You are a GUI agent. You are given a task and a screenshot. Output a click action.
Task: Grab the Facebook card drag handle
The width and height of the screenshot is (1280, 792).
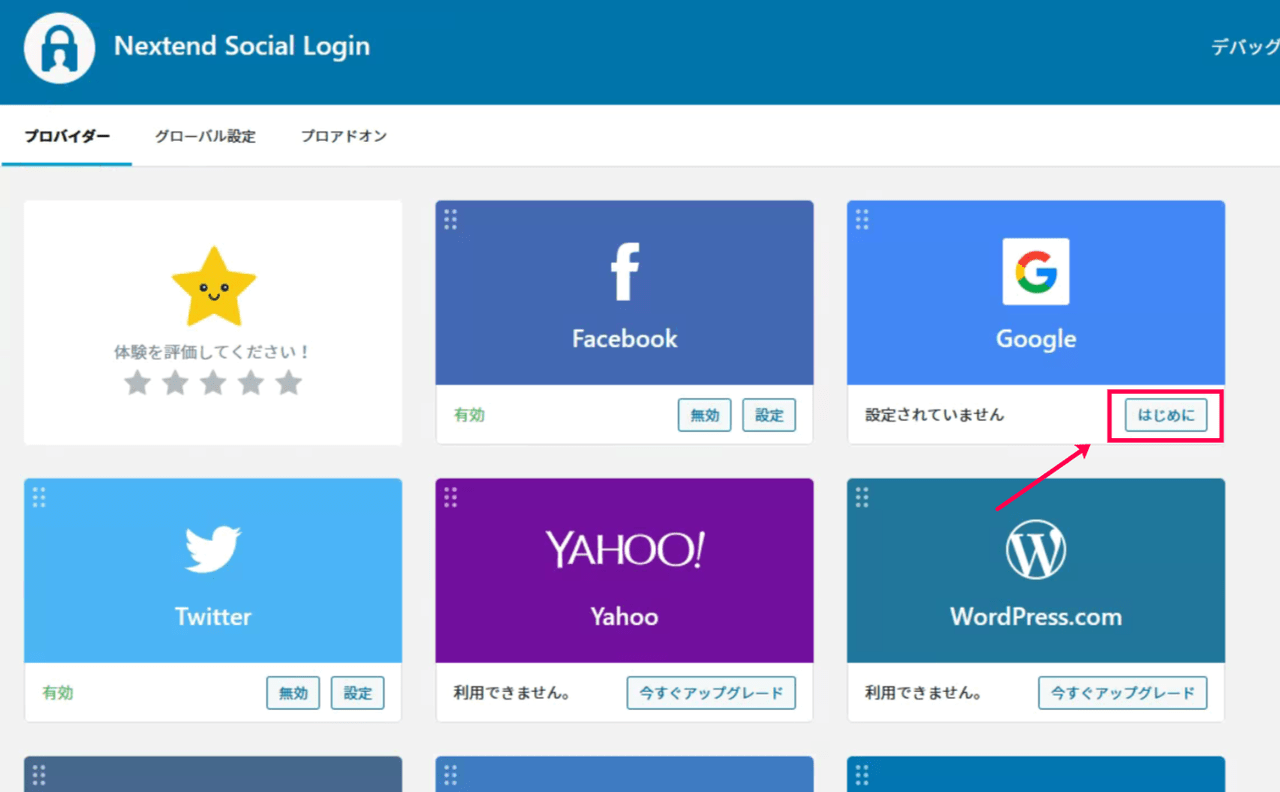coord(451,219)
